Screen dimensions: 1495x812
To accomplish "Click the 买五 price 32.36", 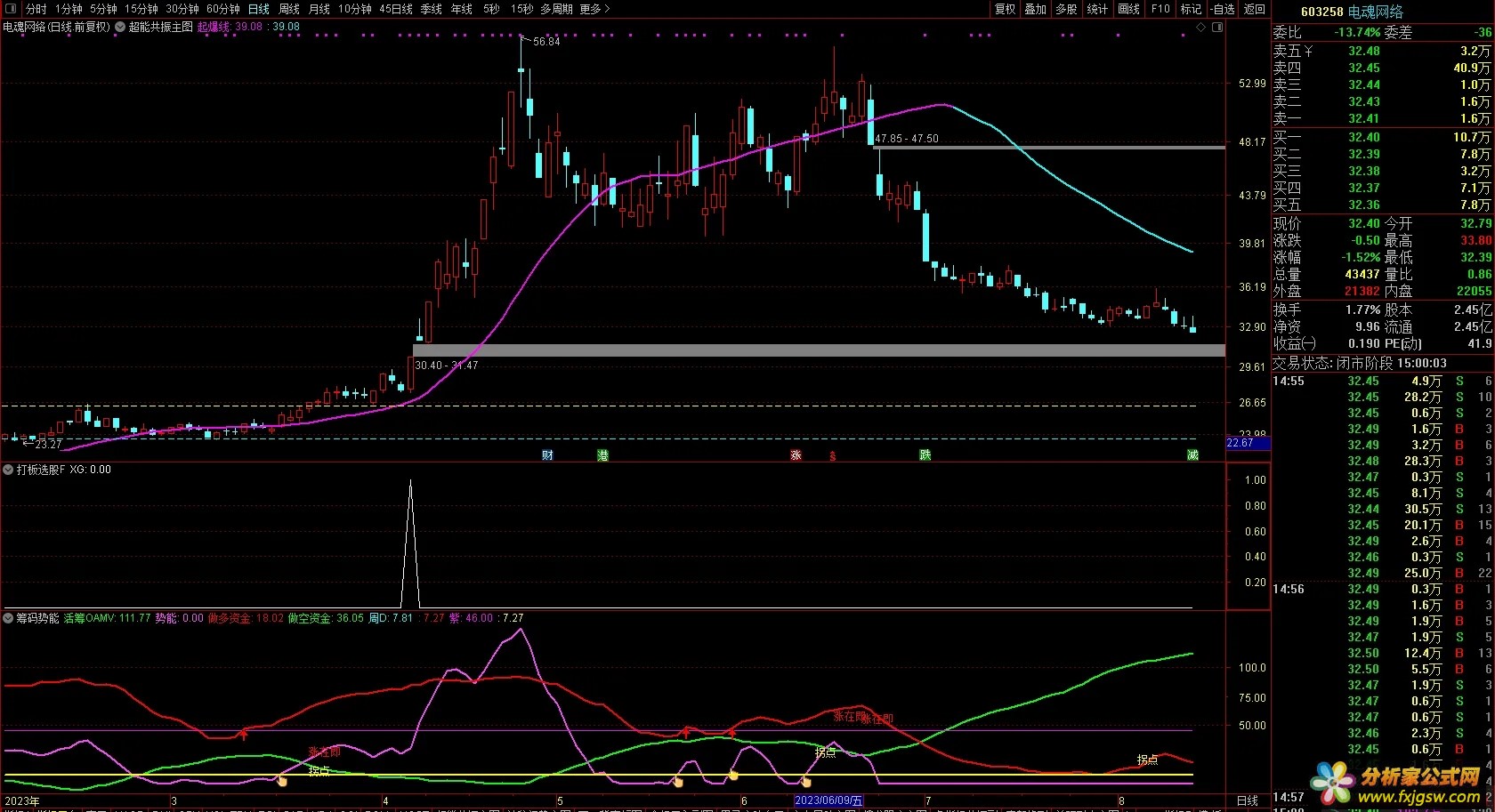I will [x=1364, y=205].
